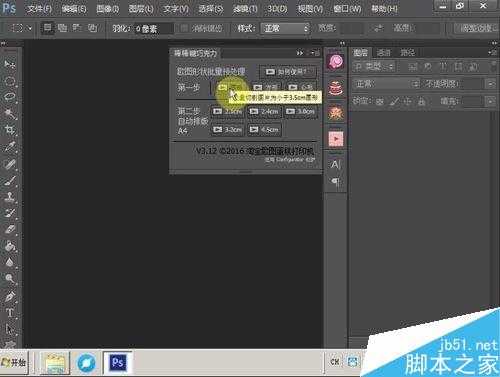Open the 图像(I) menu
Image resolution: width=500 pixels, height=377 pixels.
[x=107, y=9]
